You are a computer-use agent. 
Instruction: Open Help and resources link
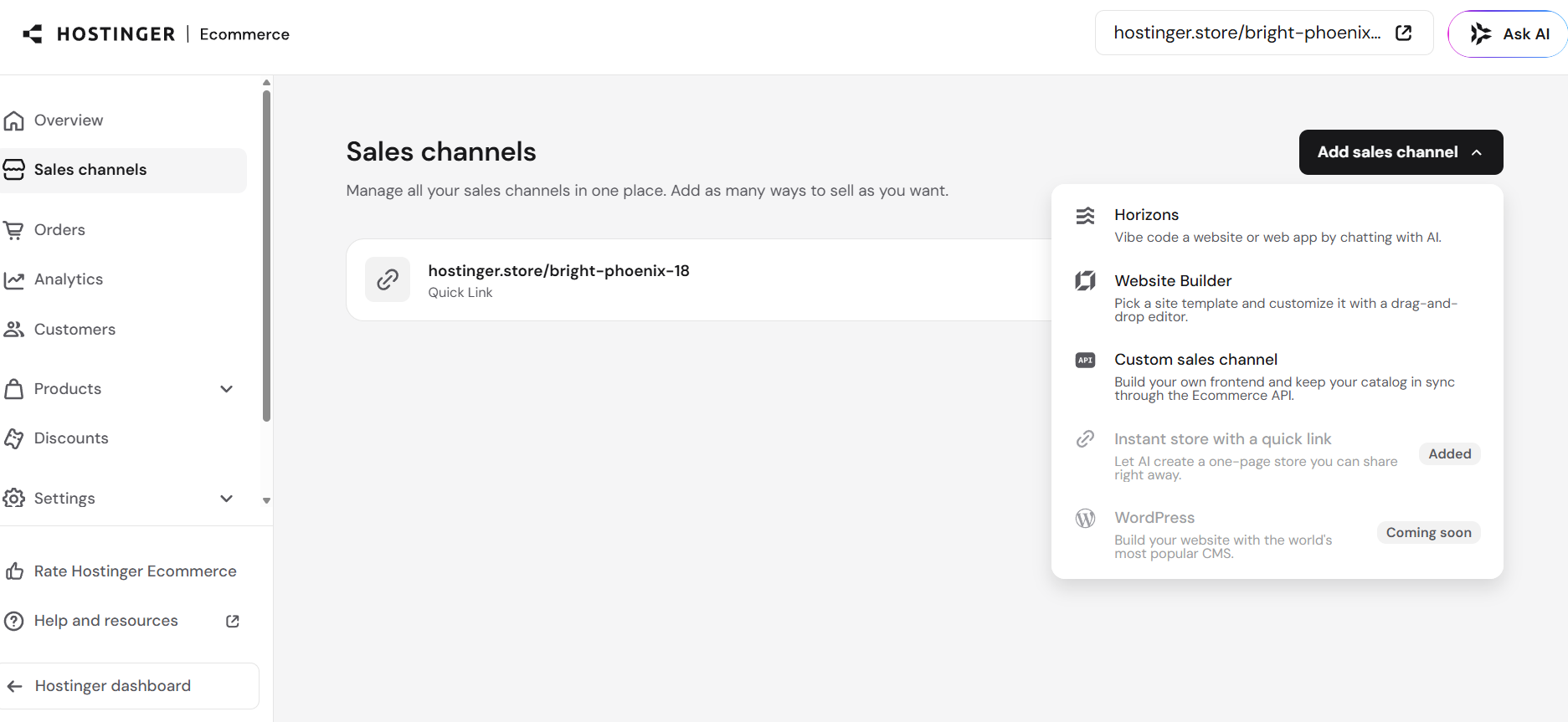(124, 621)
